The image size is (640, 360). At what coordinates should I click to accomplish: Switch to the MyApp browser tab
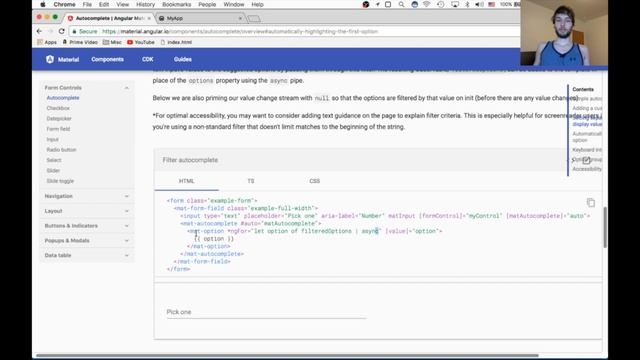[199, 18]
